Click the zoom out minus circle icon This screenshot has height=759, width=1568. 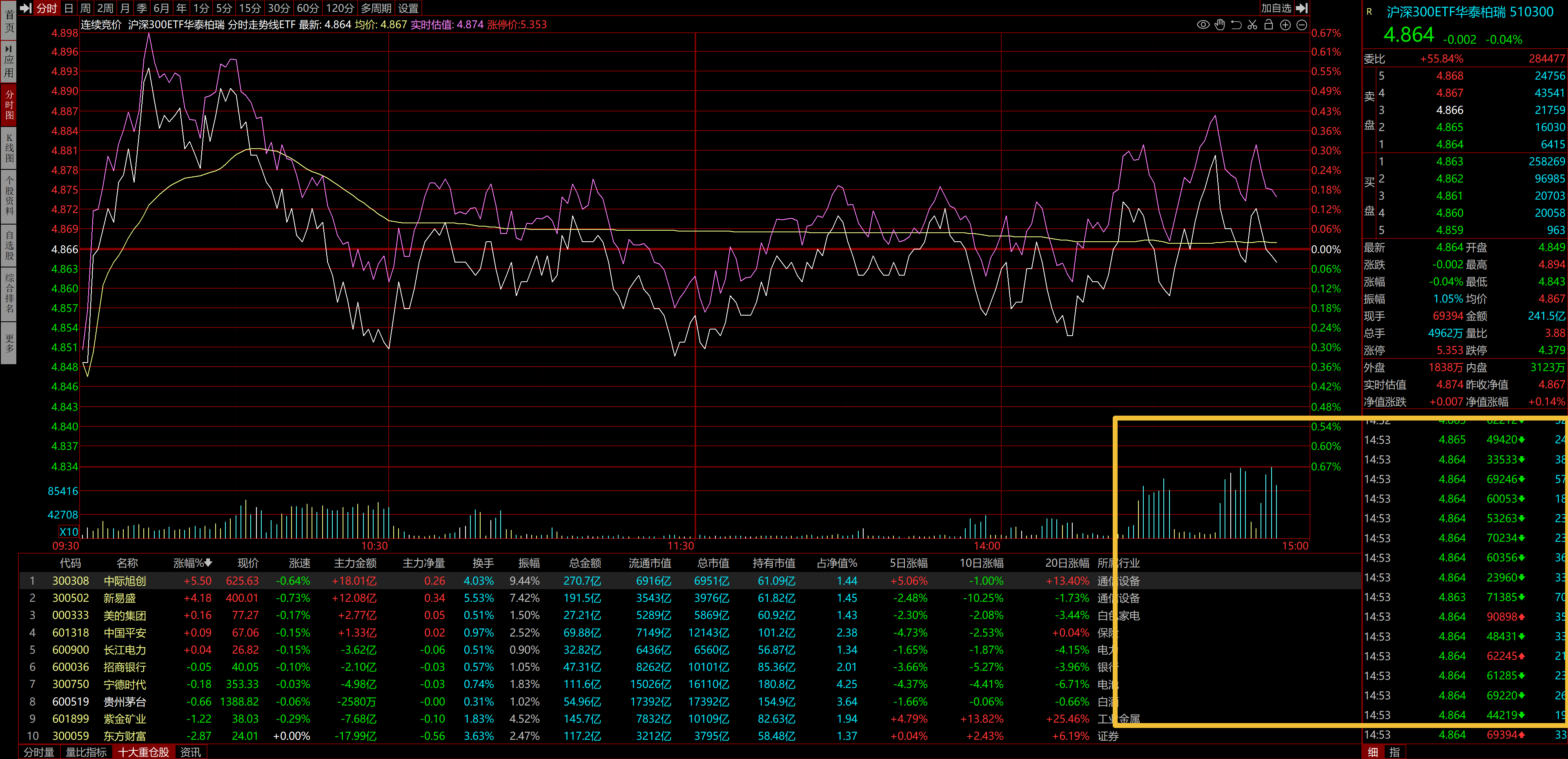pyautogui.click(x=1301, y=25)
